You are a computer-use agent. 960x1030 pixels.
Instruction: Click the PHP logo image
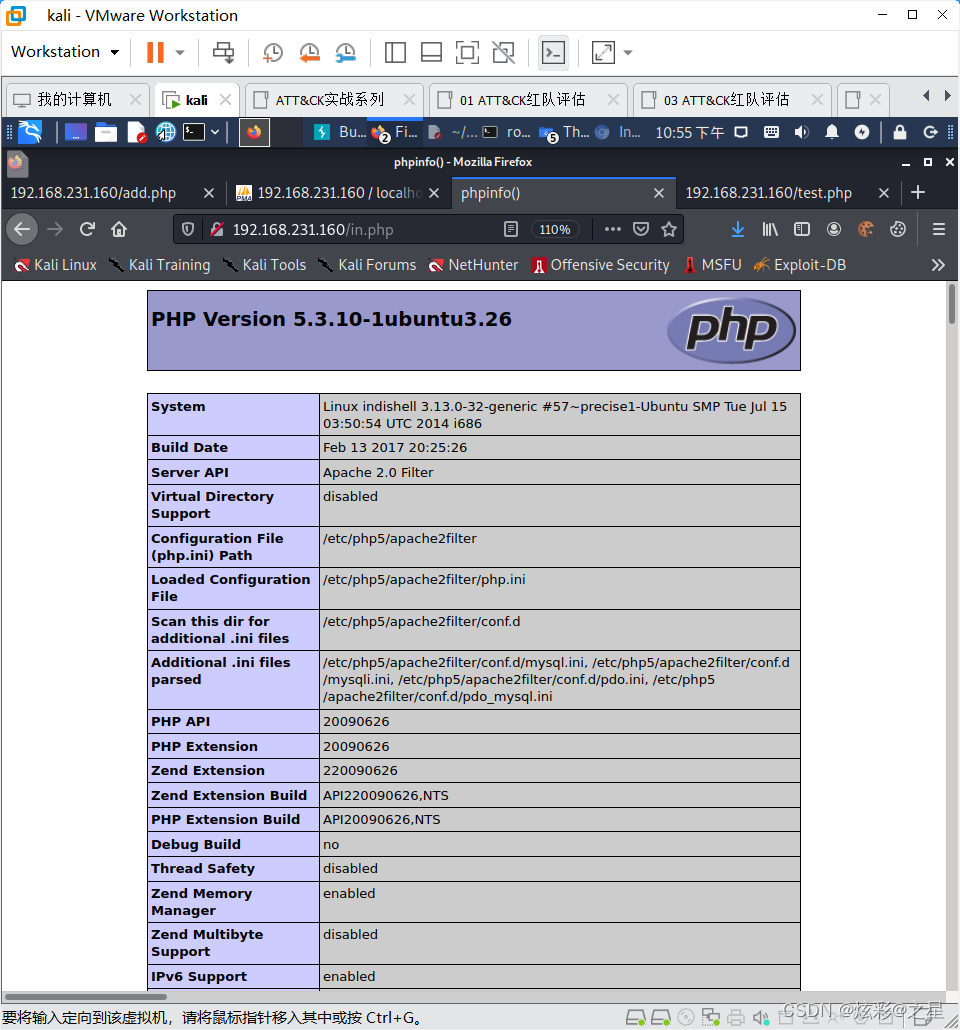731,330
